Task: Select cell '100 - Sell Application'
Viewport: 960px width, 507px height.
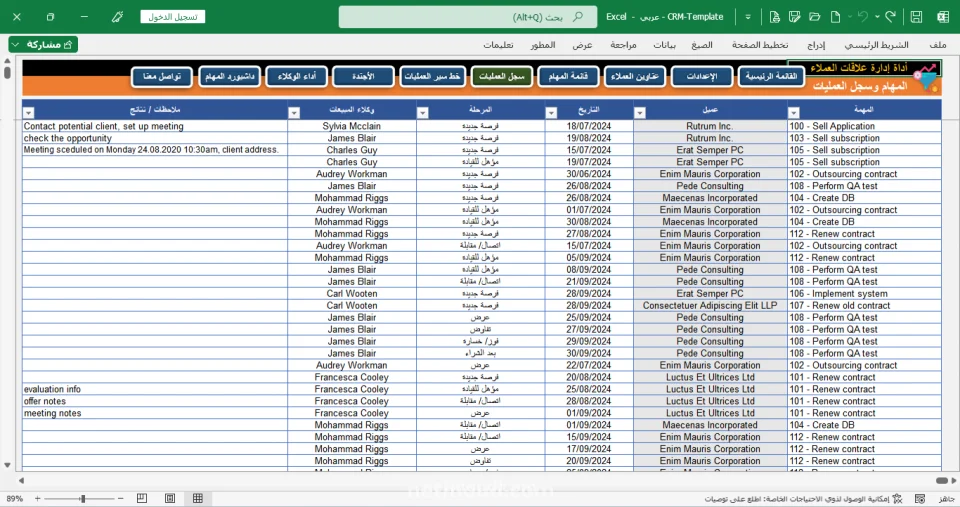Action: (864, 126)
